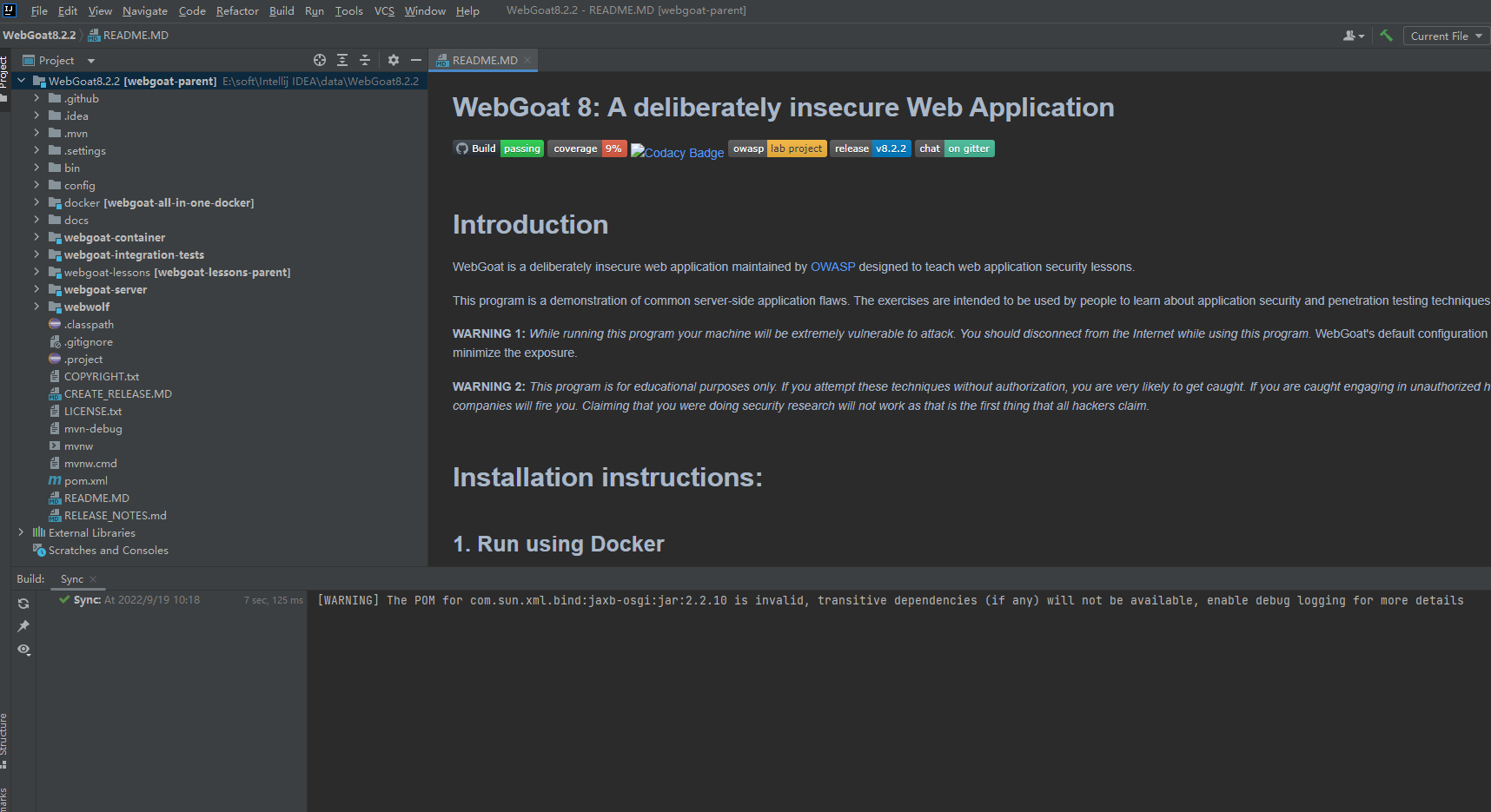Image resolution: width=1491 pixels, height=812 pixels.
Task: Open the Structure tool window side tab
Action: click(x=4, y=740)
